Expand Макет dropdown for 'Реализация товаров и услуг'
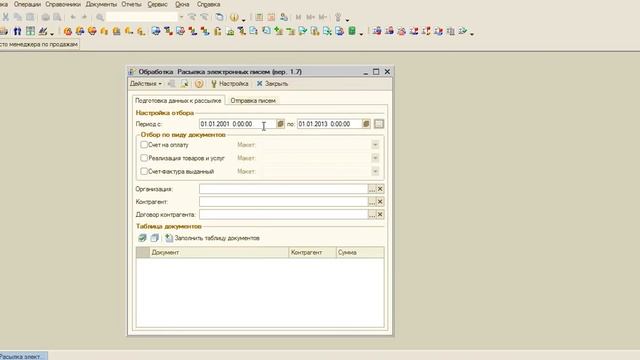Viewport: 640px width, 360px height. click(375, 158)
